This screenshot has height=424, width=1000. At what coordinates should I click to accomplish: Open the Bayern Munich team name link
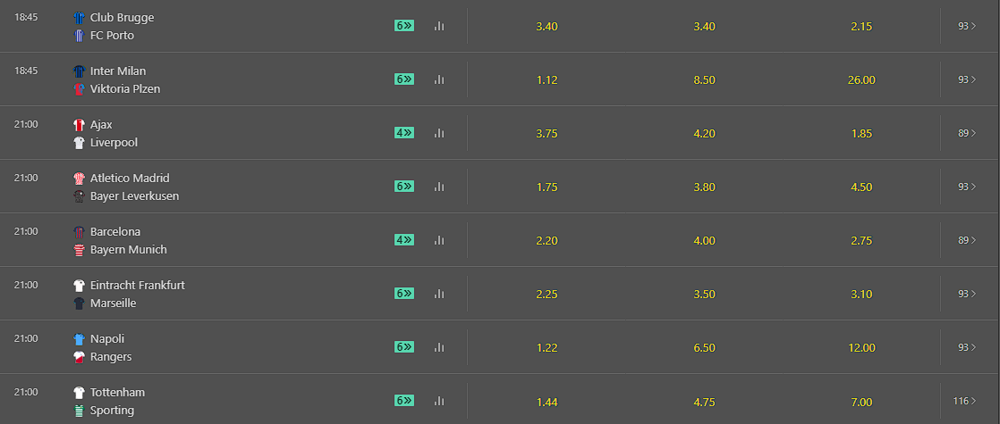[128, 249]
